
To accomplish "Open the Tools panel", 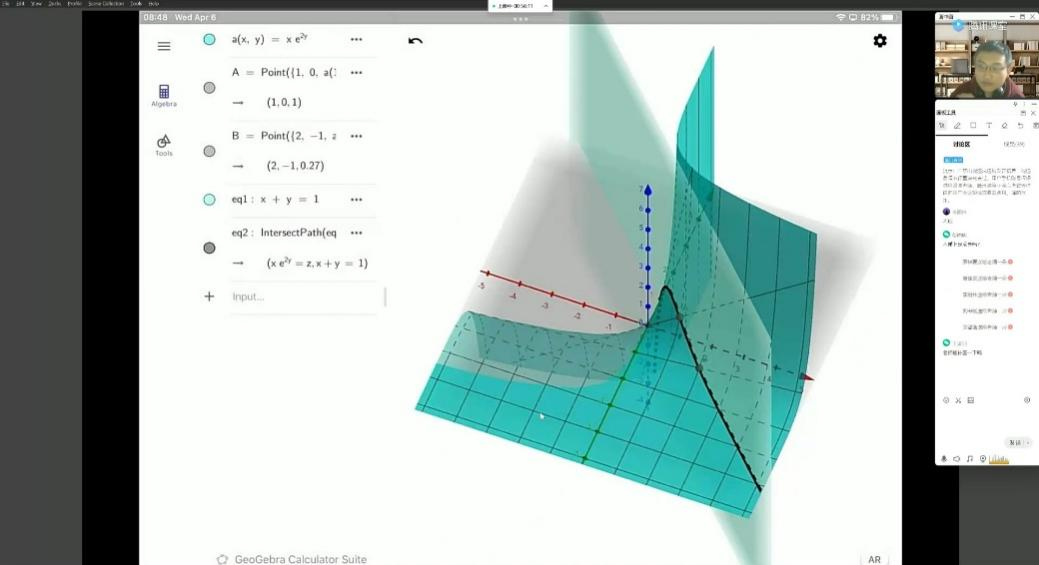I will (164, 145).
